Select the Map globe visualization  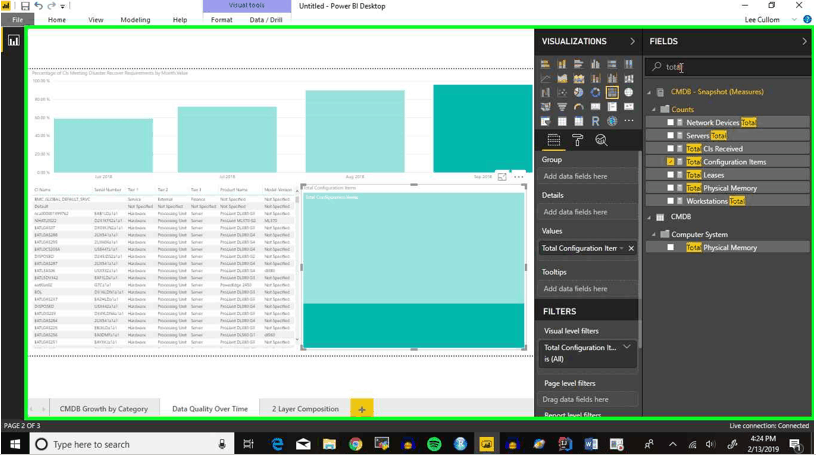click(629, 93)
